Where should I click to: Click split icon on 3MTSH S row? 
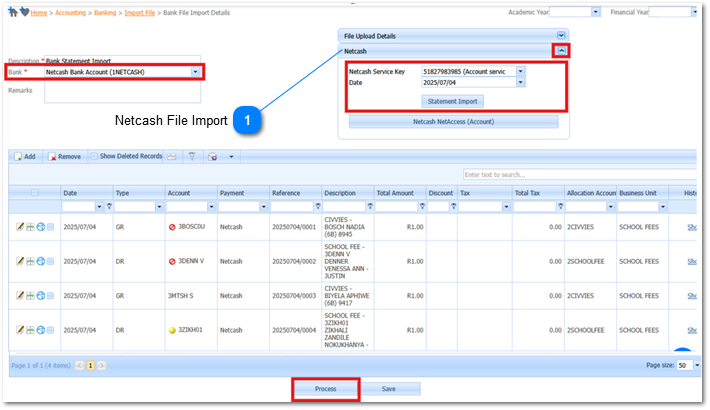[x=30, y=296]
